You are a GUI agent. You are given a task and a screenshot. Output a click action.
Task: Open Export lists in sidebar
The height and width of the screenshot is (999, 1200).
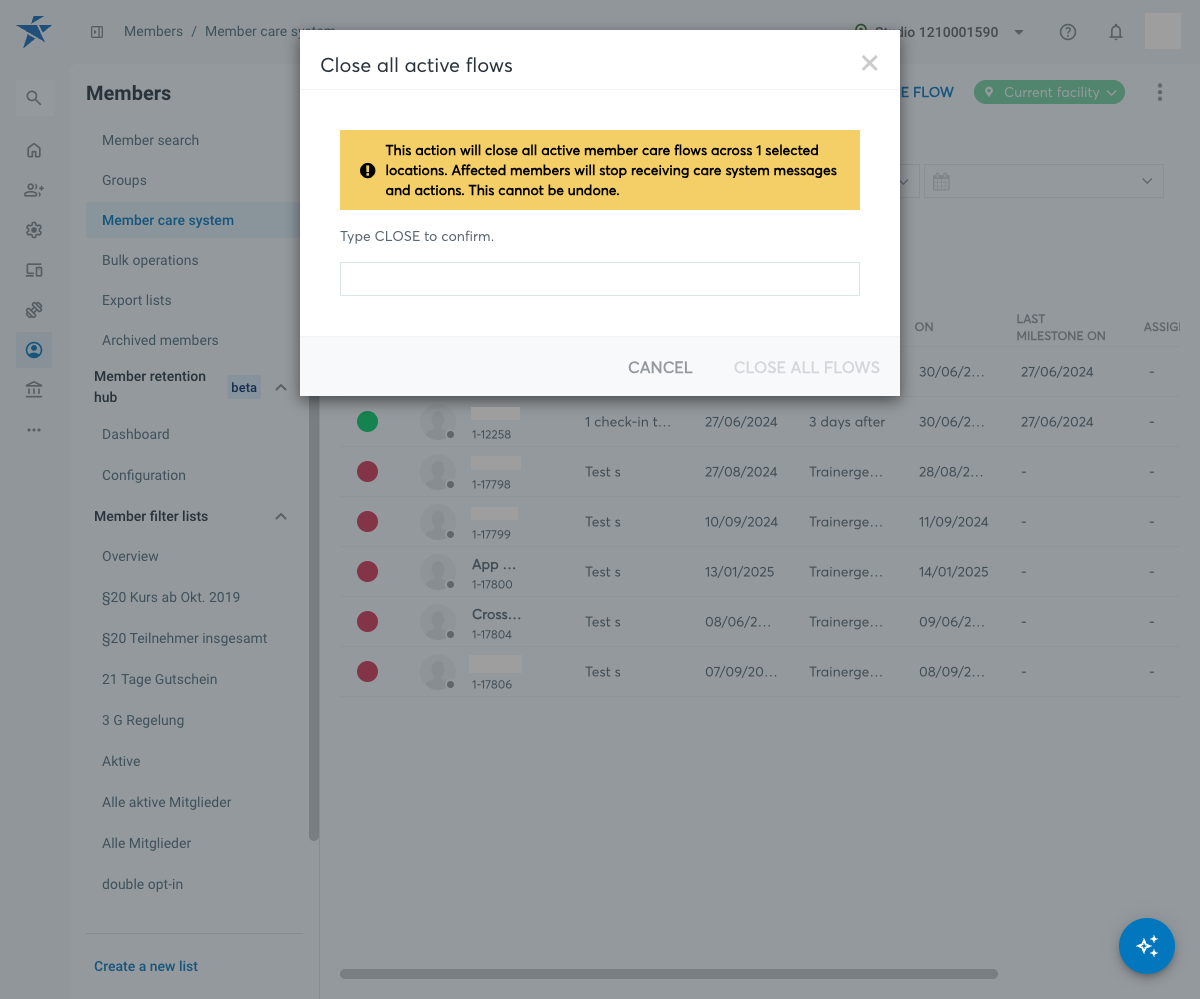136,300
